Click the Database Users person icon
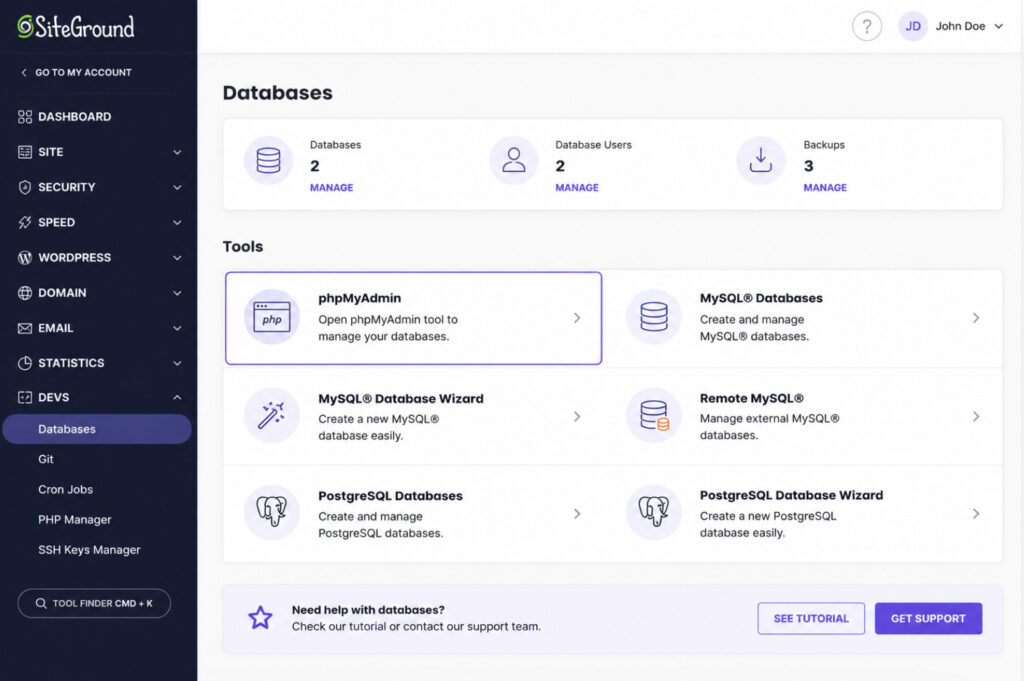 tap(514, 161)
